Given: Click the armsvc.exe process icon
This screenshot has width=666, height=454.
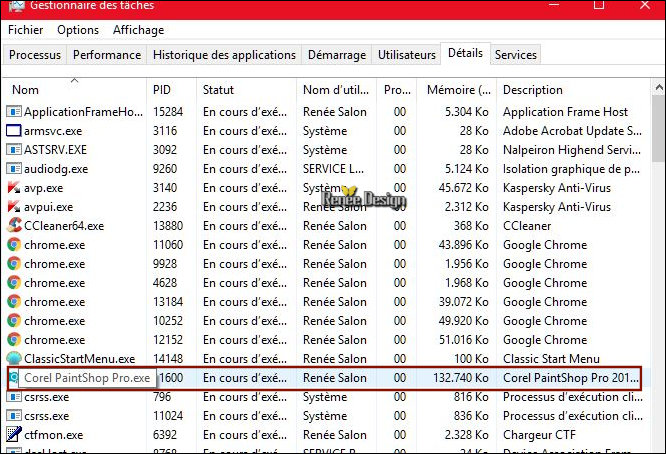Looking at the screenshot, I should pyautogui.click(x=14, y=131).
